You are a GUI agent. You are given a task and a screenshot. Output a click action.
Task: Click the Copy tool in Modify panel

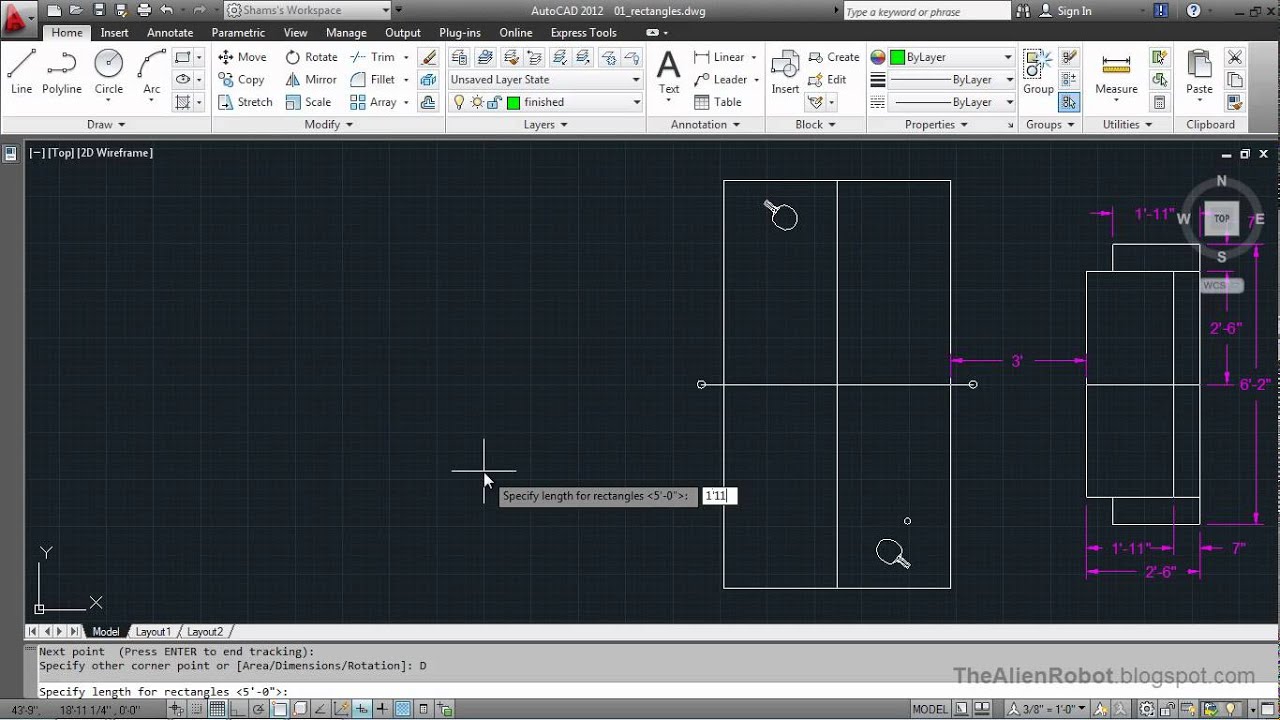click(x=241, y=80)
